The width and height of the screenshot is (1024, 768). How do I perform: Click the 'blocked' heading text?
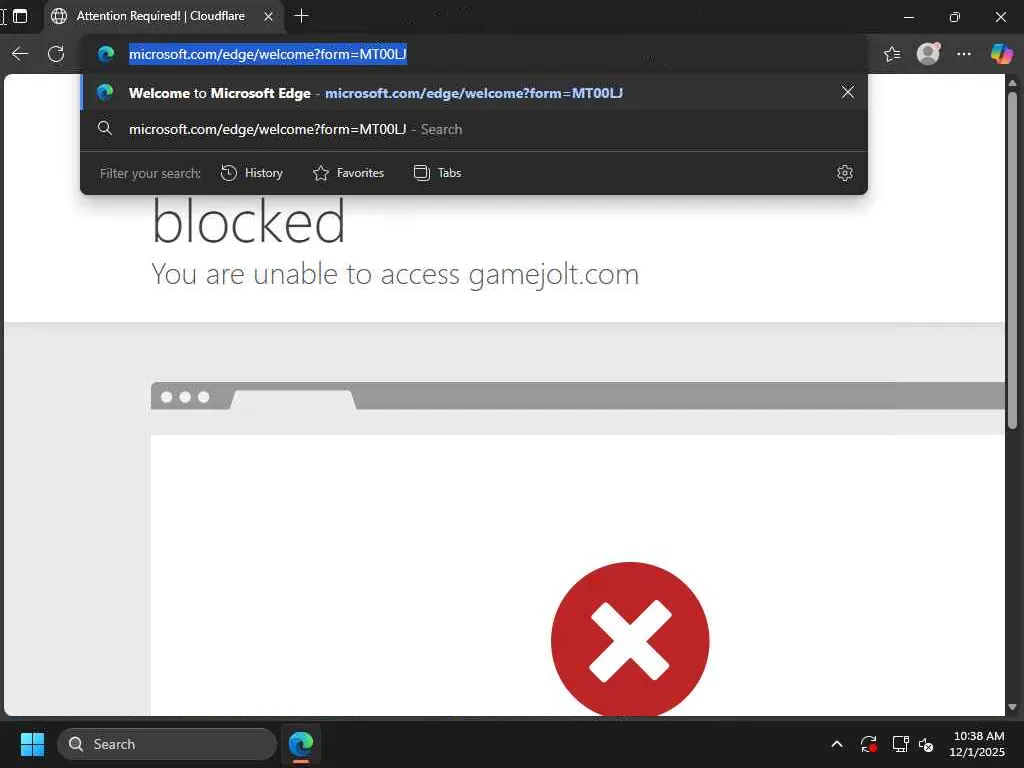[x=248, y=222]
